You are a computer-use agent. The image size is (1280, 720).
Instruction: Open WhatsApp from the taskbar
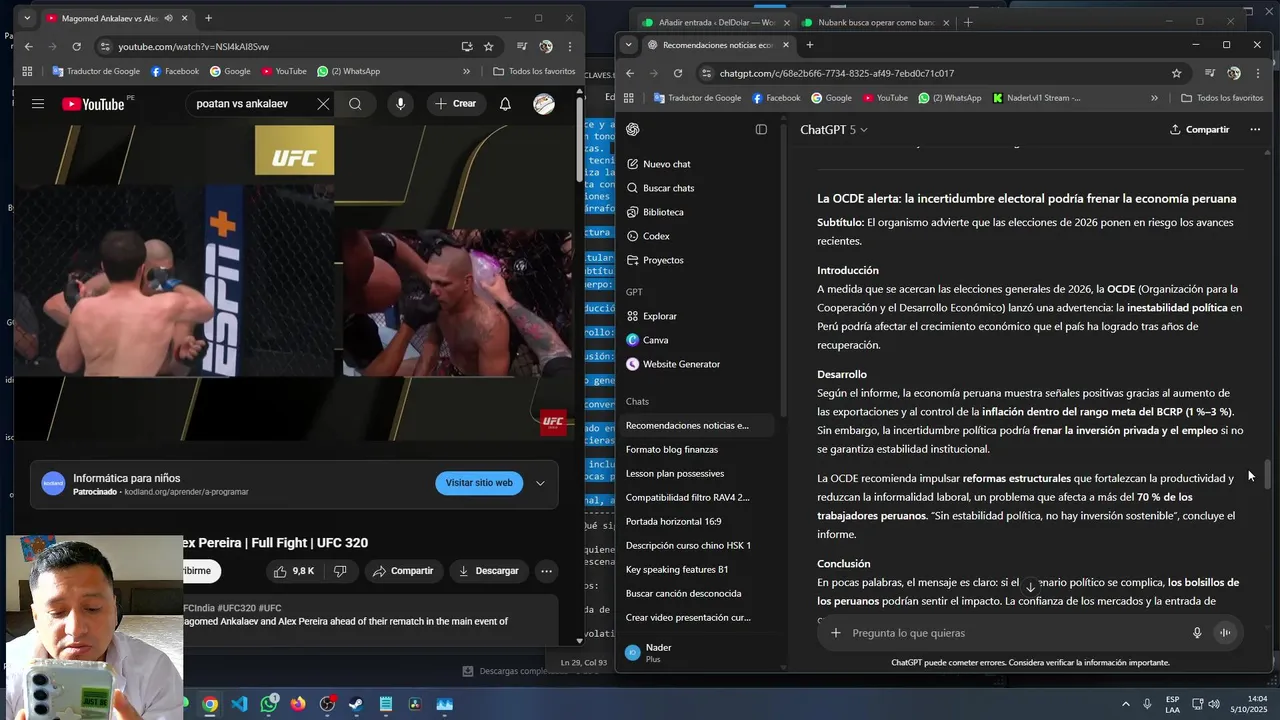tap(268, 704)
